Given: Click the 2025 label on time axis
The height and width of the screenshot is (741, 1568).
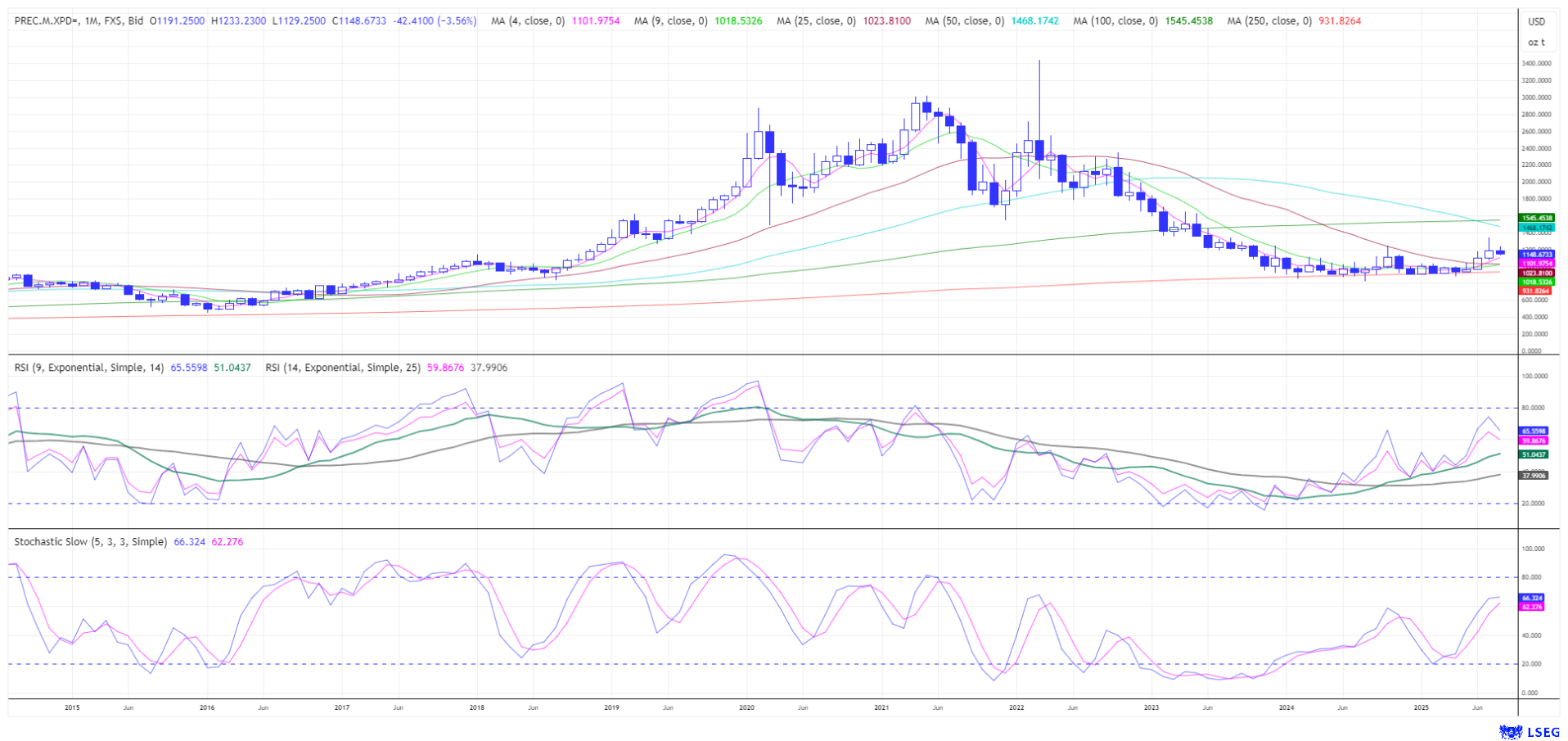Looking at the screenshot, I should [1422, 707].
